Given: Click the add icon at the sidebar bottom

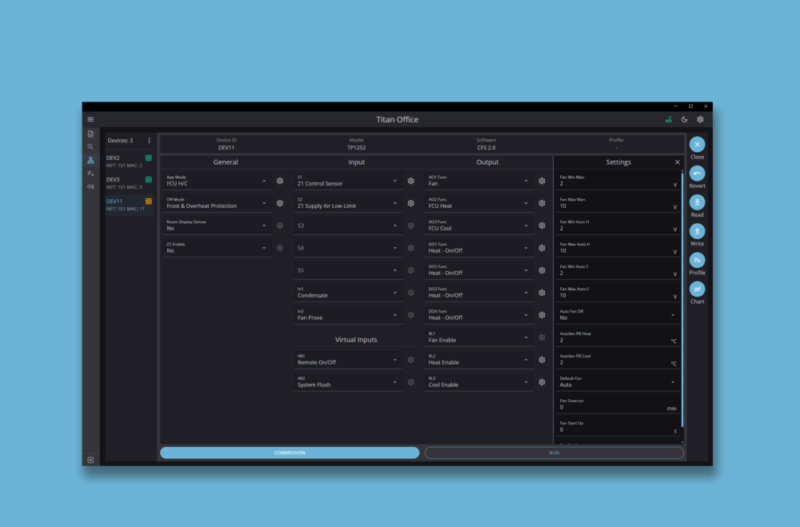Looking at the screenshot, I should (x=91, y=460).
